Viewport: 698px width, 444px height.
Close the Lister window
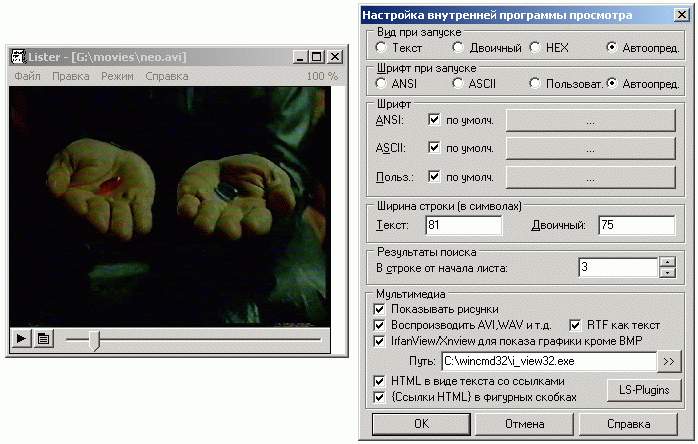tap(335, 57)
